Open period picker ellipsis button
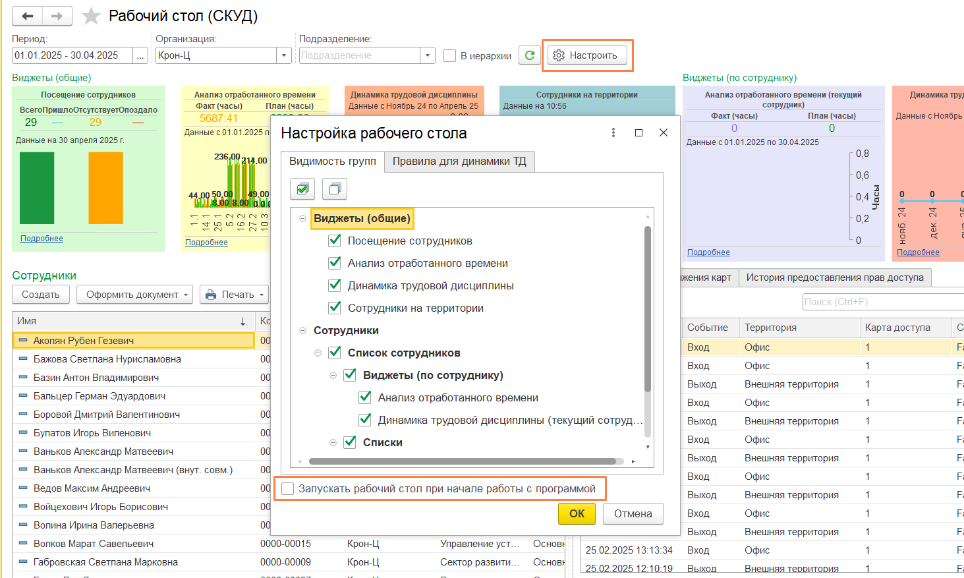 139,55
